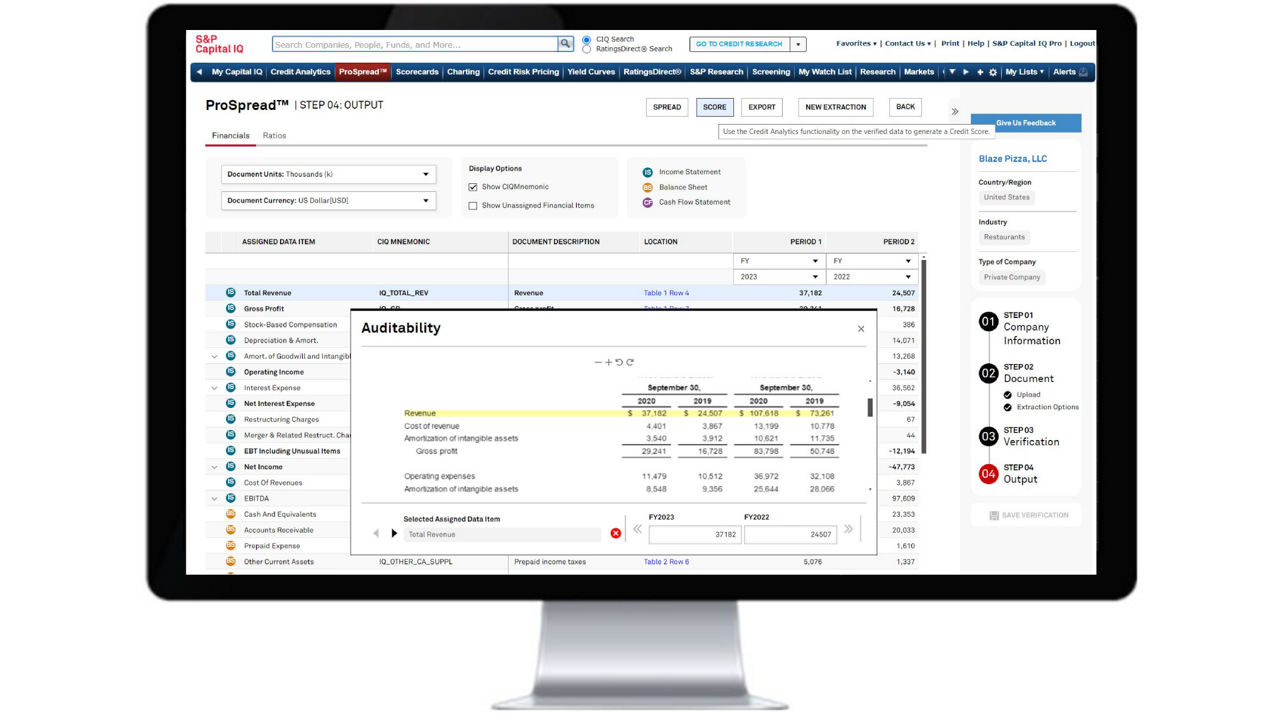
Task: Open Credit Analytics in navigation bar
Action: tap(300, 72)
